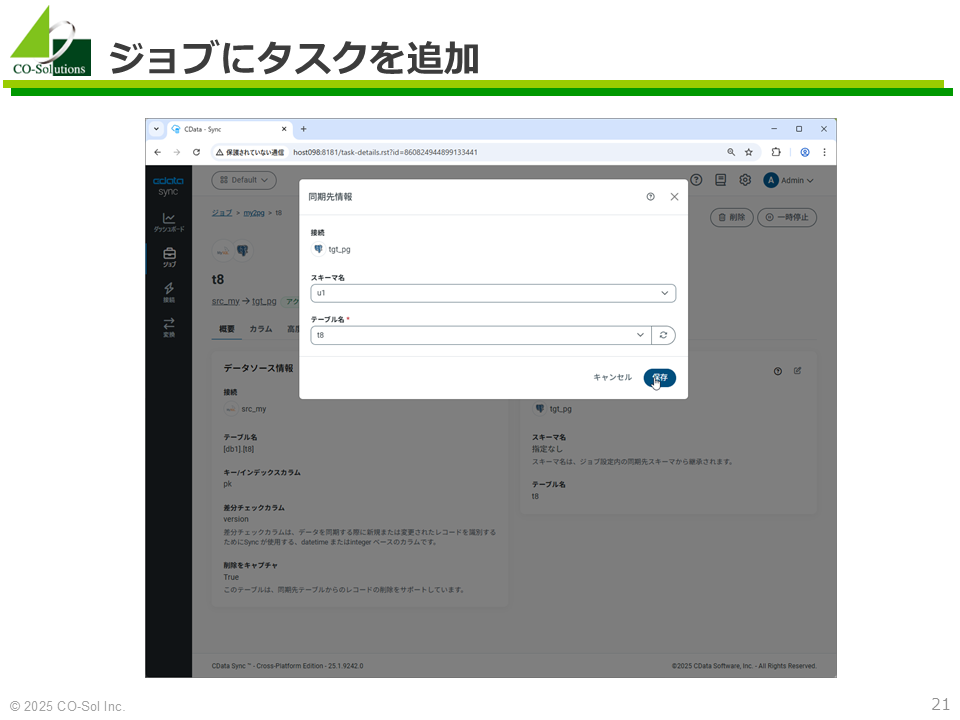Bookmark the page with the star icon
Screen dimensions: 960x720
coord(749,152)
